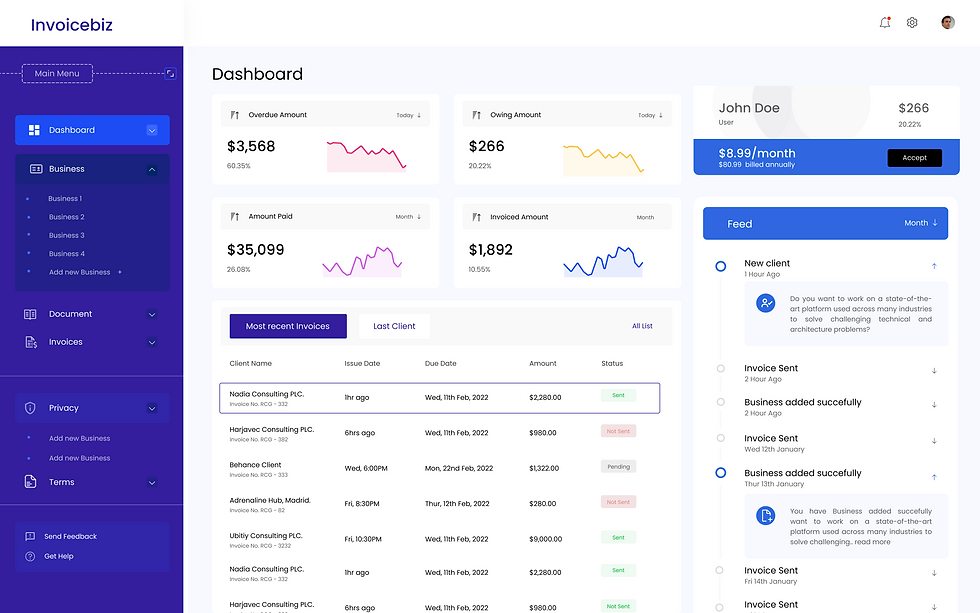
Task: Toggle the Privacy menu chevron
Action: (x=152, y=408)
